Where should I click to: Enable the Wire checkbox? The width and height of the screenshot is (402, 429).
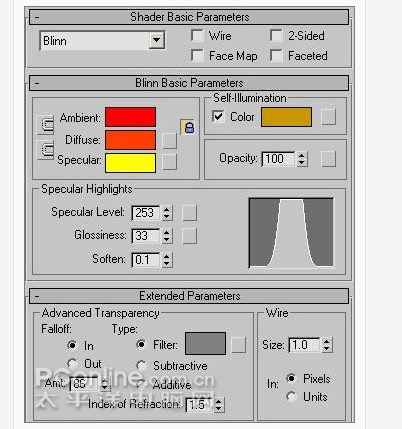[197, 36]
